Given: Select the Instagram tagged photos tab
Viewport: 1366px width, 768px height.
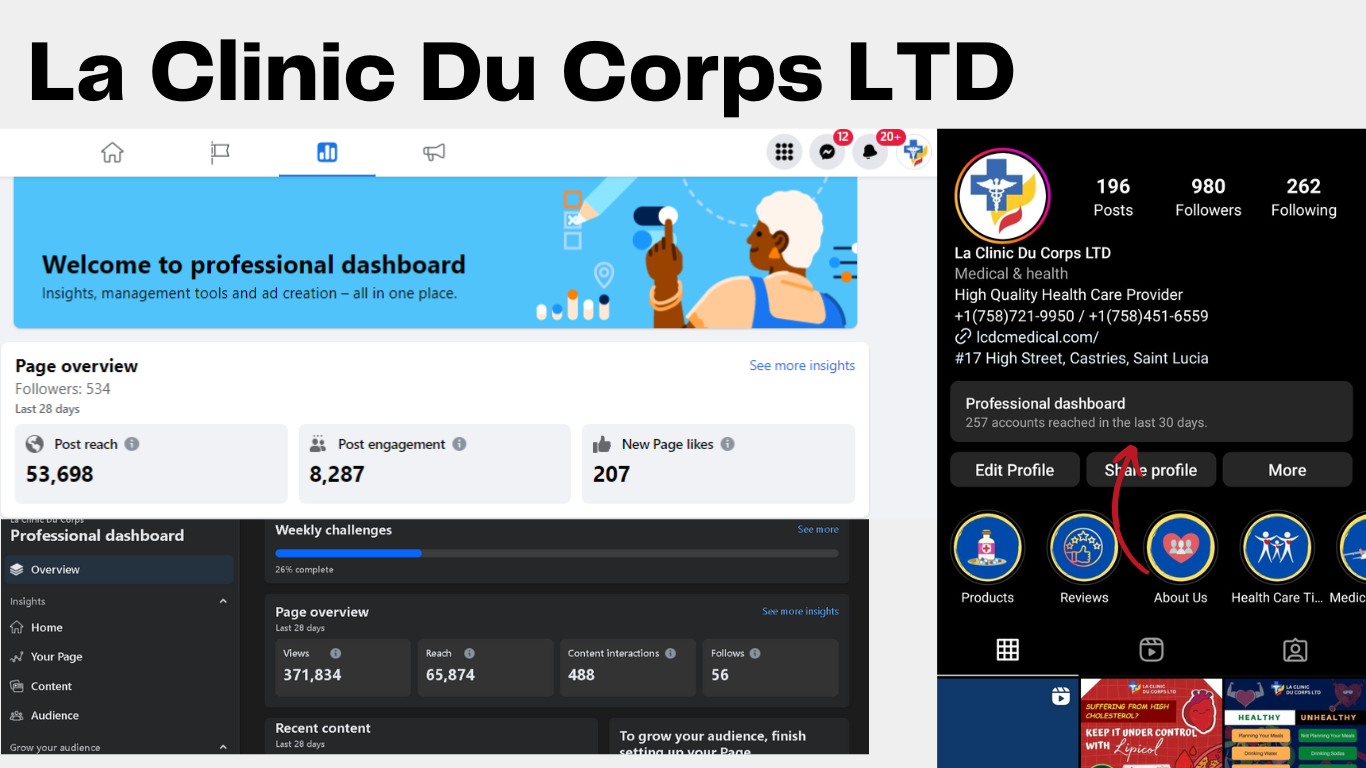Looking at the screenshot, I should coord(1295,650).
